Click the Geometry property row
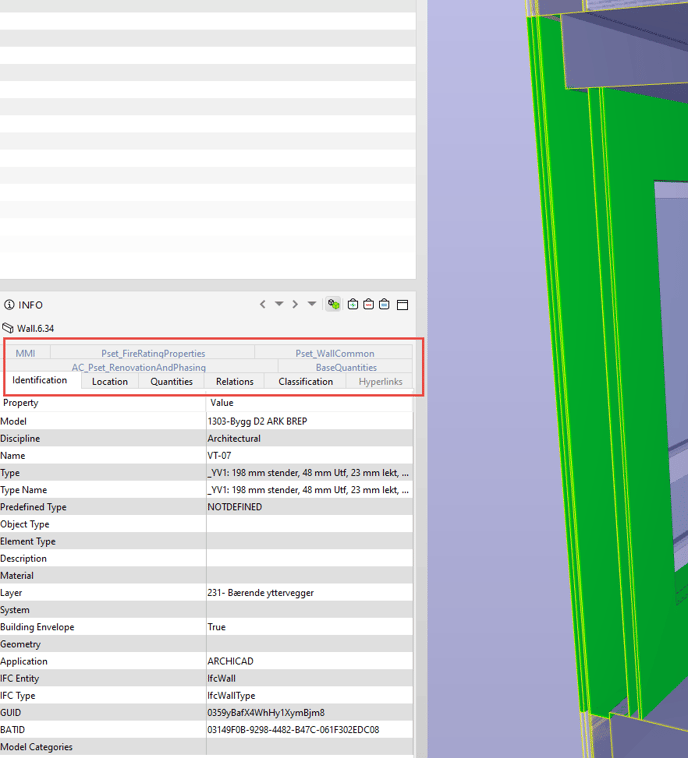The height and width of the screenshot is (758, 688). click(x=206, y=644)
